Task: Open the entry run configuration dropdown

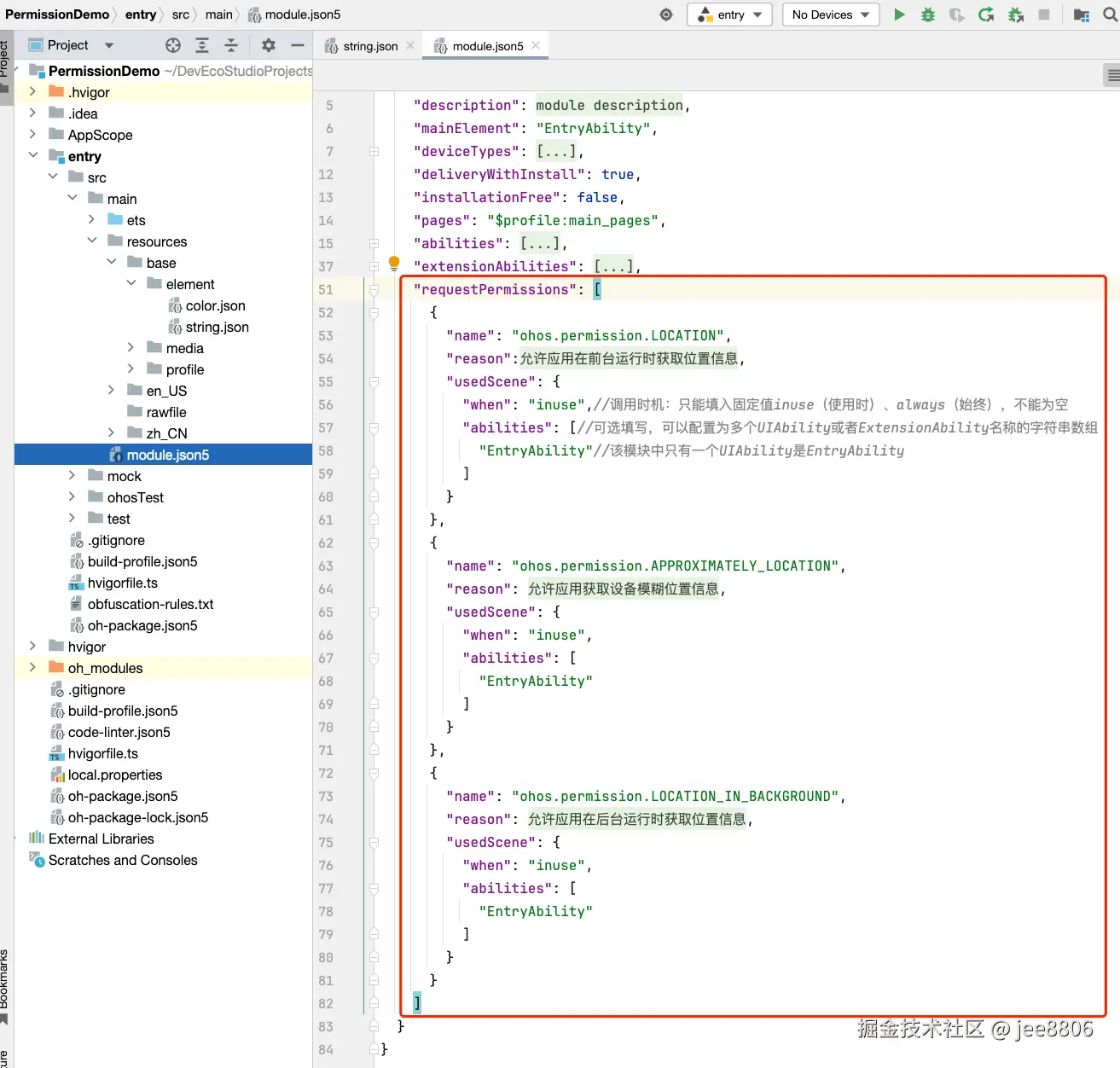Action: point(729,15)
